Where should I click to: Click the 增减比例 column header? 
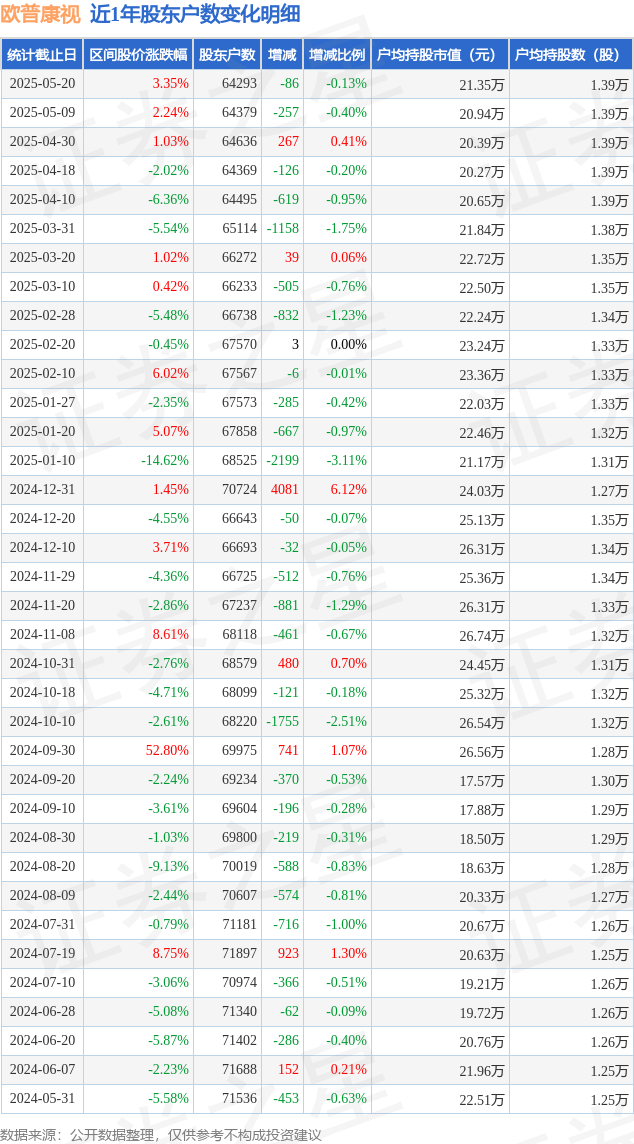tap(337, 55)
